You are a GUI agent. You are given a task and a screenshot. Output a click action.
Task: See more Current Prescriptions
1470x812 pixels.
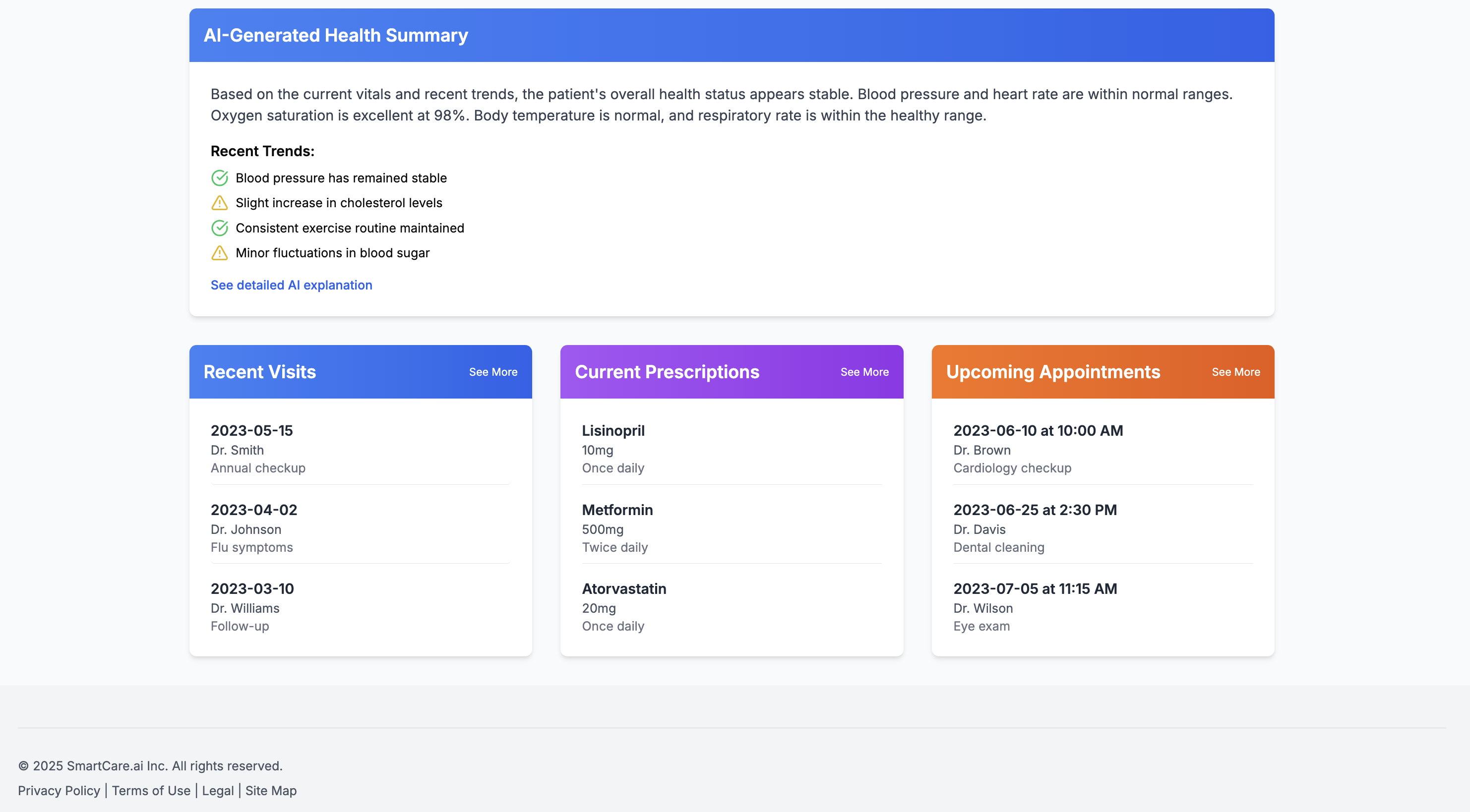click(x=864, y=372)
